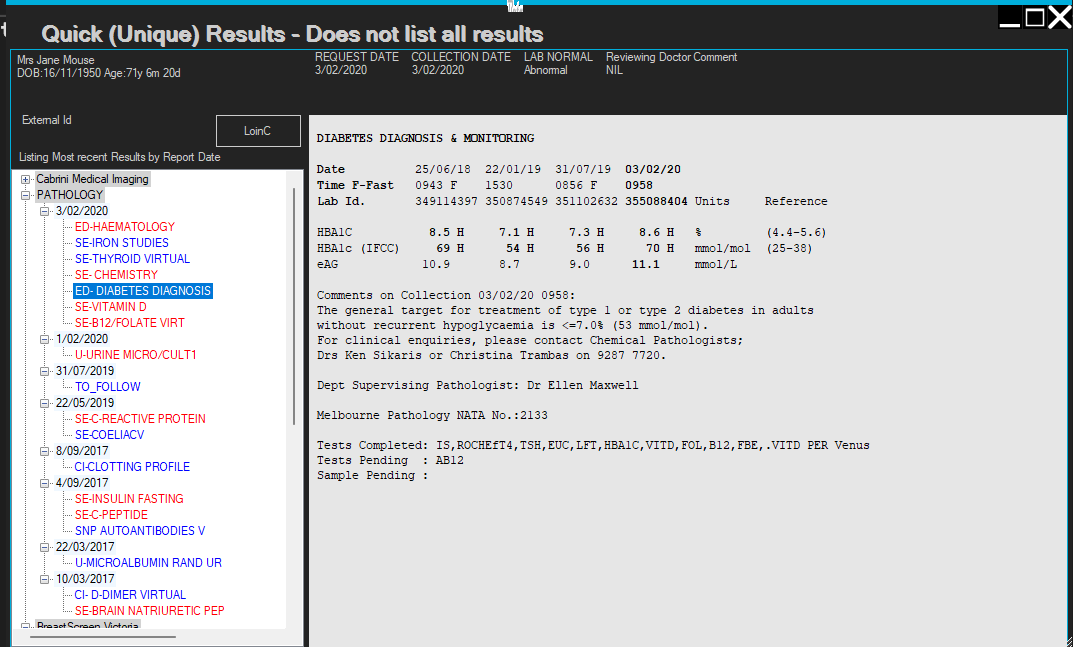Collapse the 4/09/2017 date group

coord(44,483)
